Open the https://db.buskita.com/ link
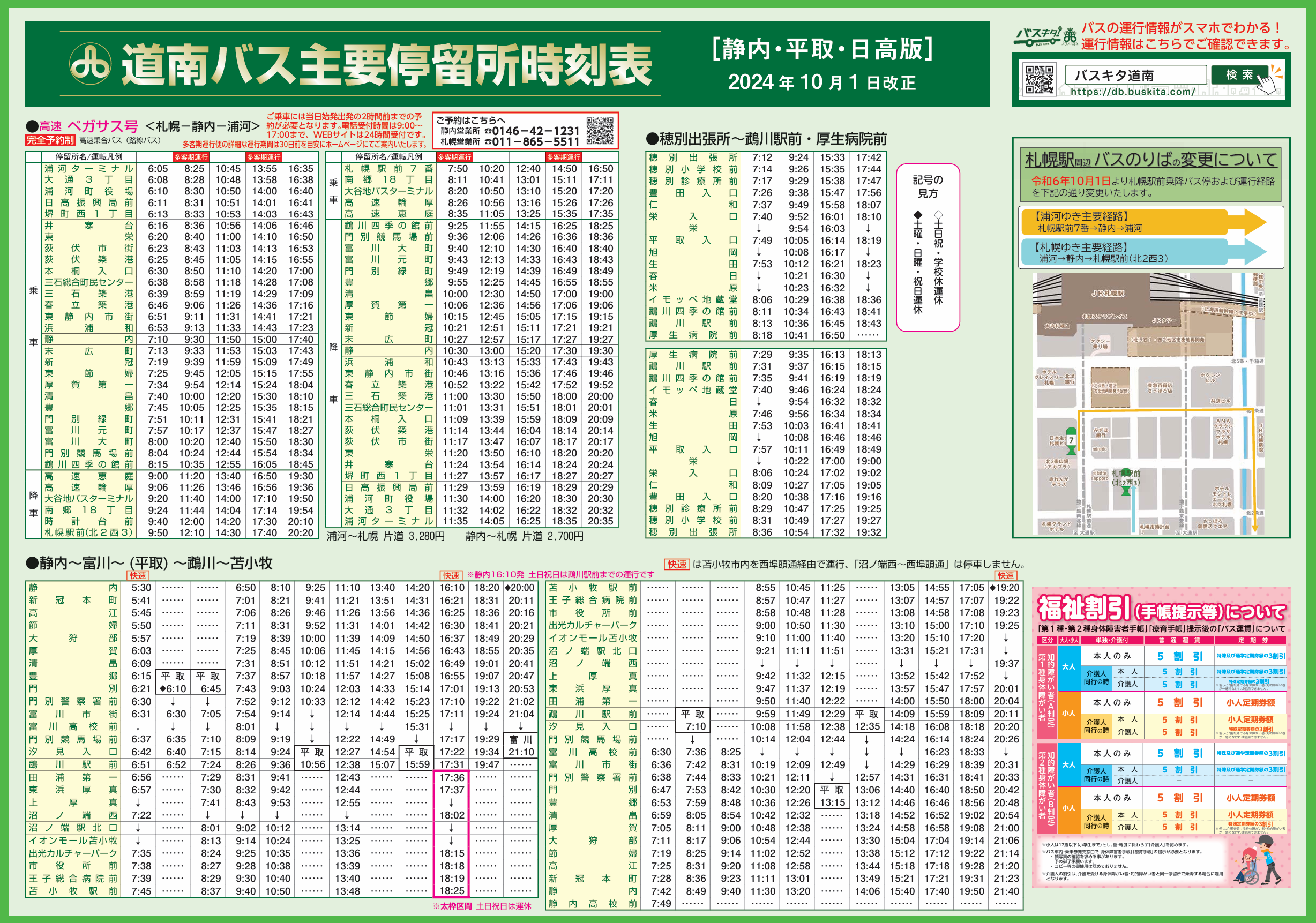Screen dimensions: 1316x923 pyautogui.click(x=1133, y=92)
